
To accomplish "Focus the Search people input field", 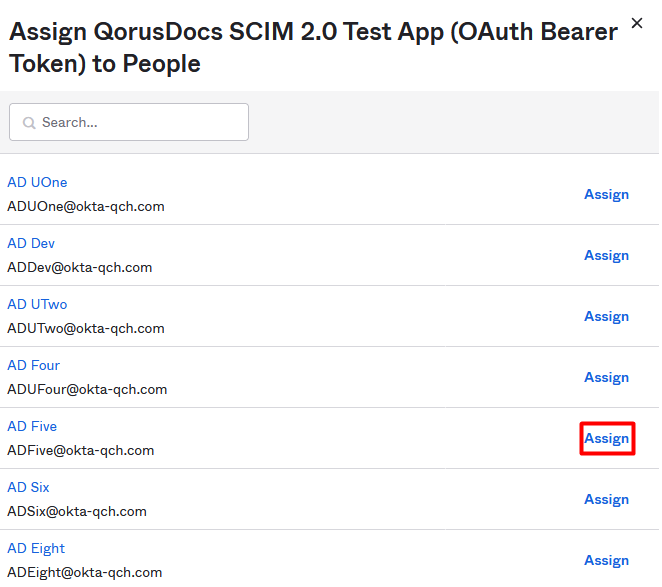I will [129, 122].
